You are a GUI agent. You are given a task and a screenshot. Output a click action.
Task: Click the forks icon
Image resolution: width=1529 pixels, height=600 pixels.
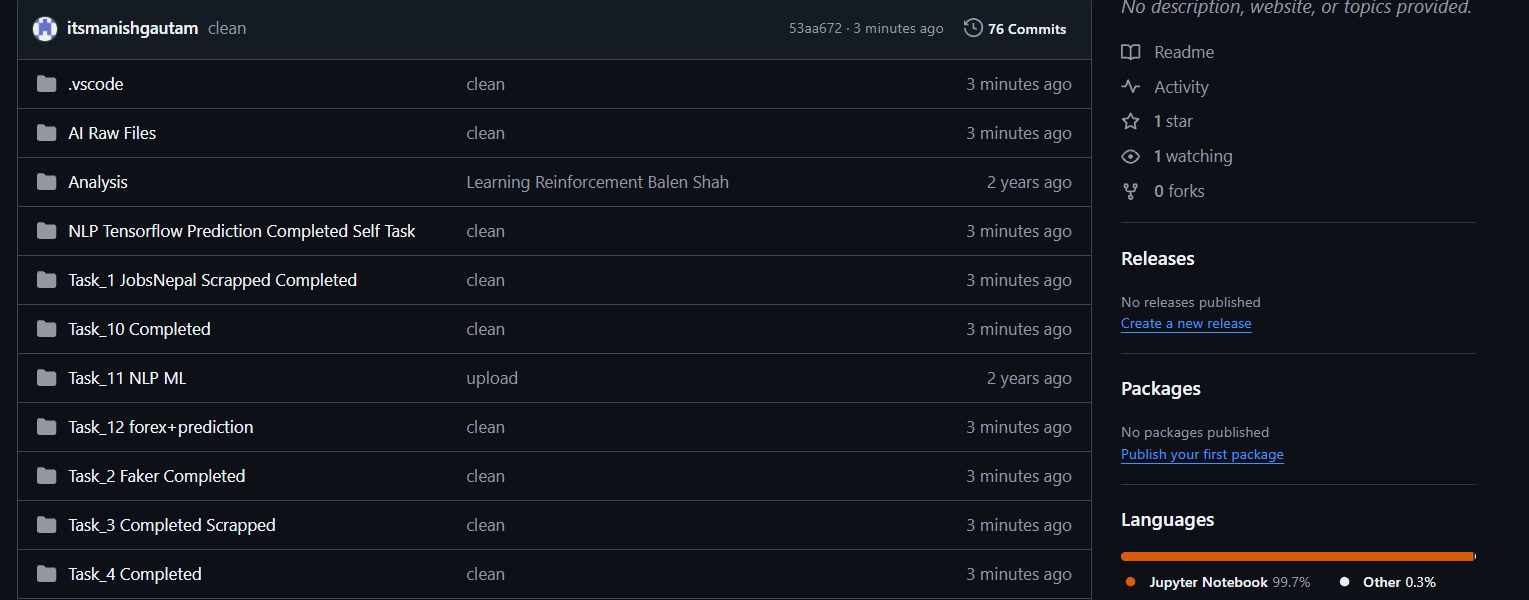point(1131,191)
